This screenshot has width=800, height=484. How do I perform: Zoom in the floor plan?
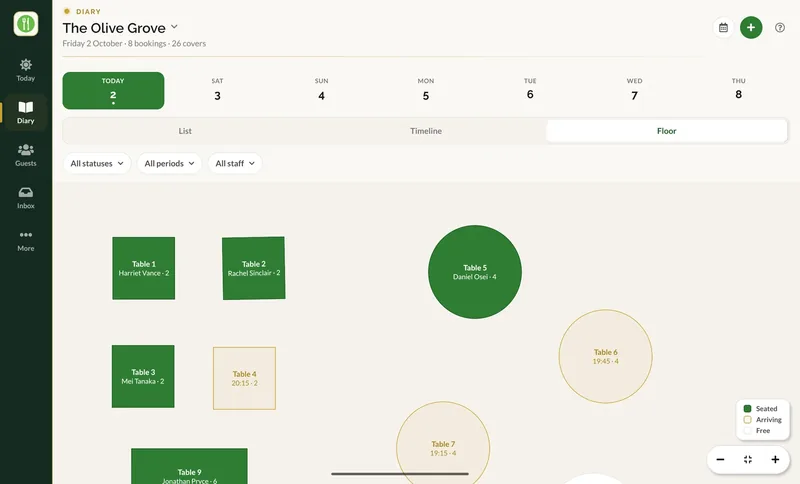click(x=775, y=460)
